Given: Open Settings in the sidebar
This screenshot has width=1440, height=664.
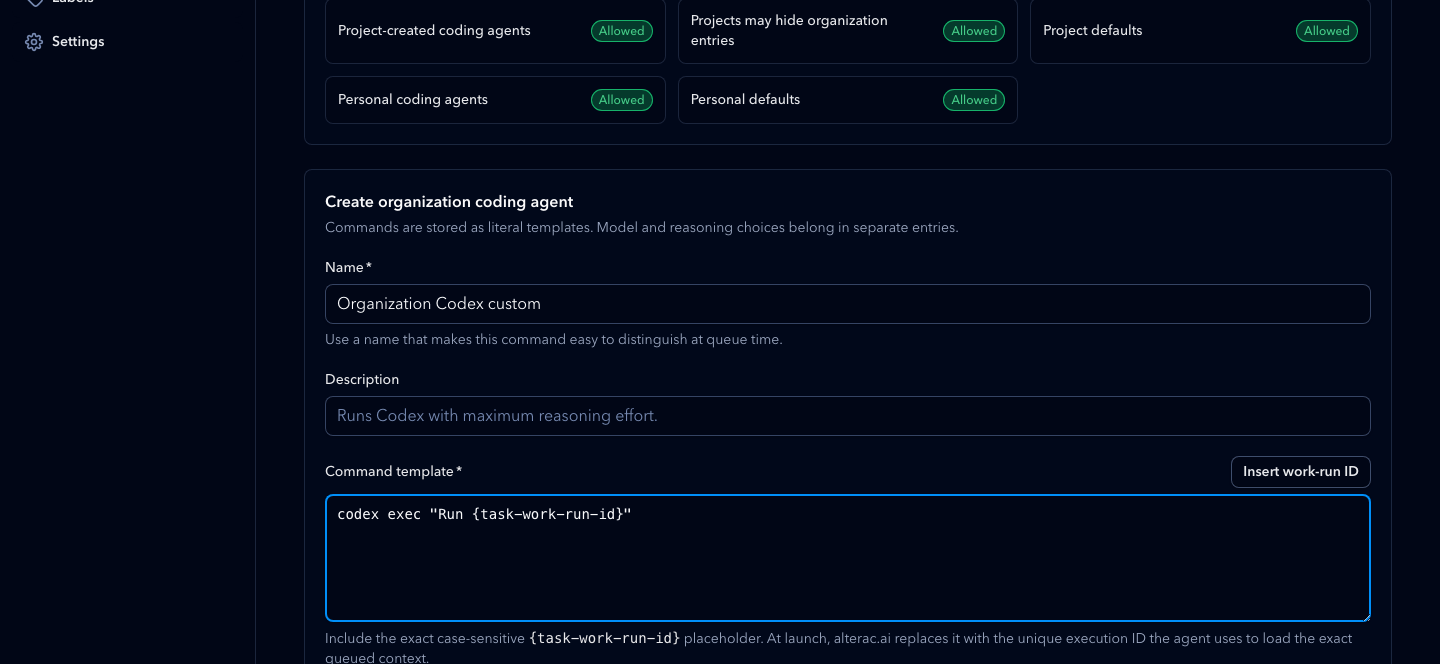Looking at the screenshot, I should (64, 42).
